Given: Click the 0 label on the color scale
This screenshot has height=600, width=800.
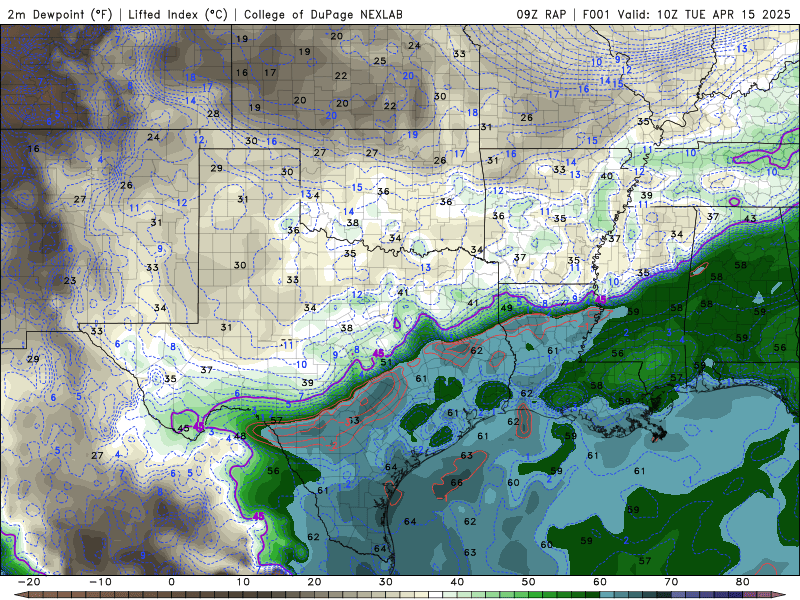Looking at the screenshot, I should pyautogui.click(x=171, y=582).
